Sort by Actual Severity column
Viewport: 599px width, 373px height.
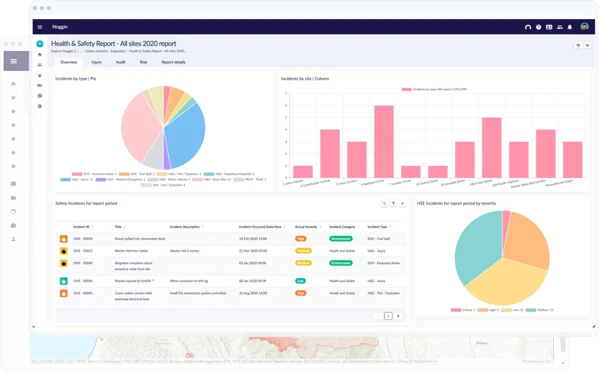(x=308, y=227)
